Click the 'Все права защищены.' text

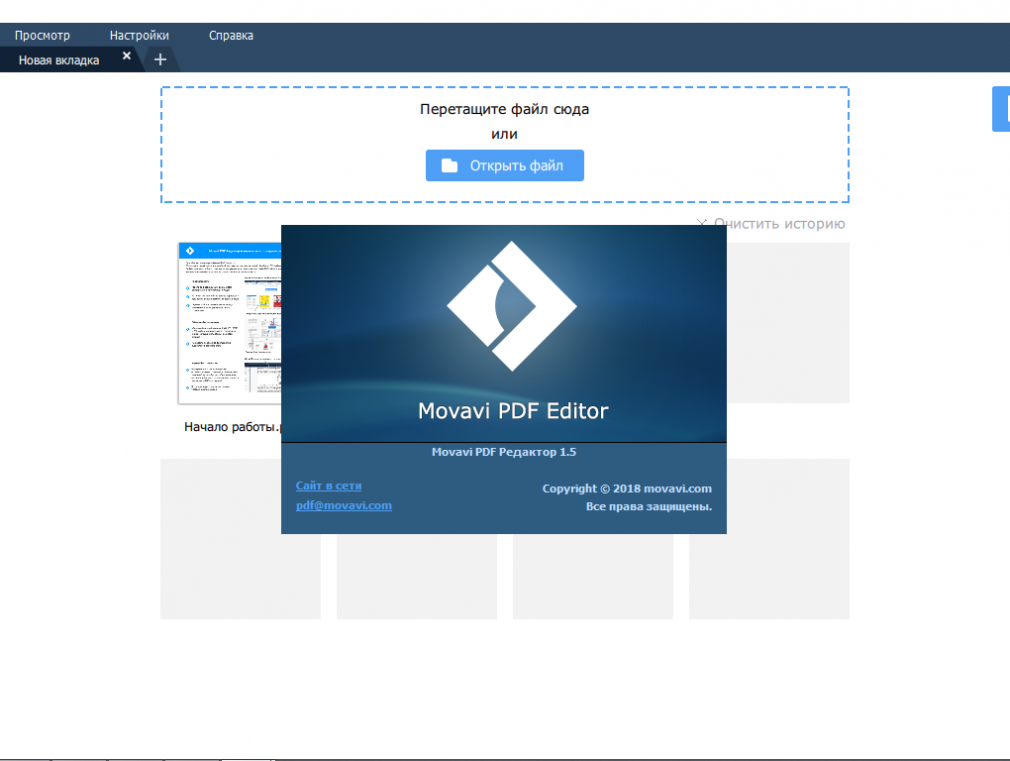click(x=649, y=506)
